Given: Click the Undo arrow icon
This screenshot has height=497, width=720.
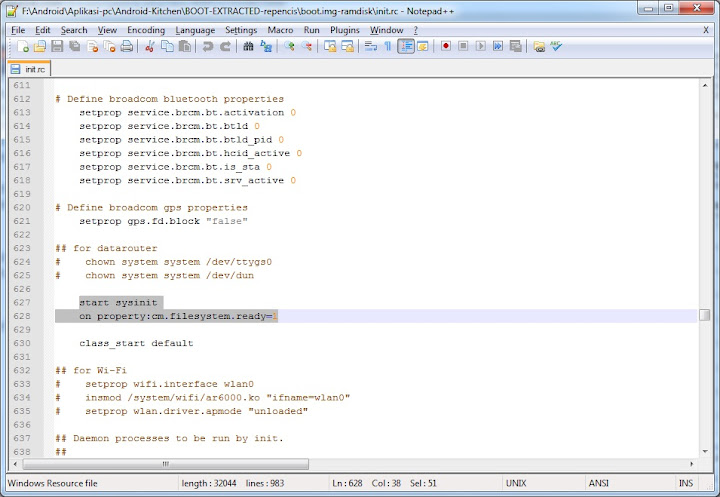Looking at the screenshot, I should click(x=208, y=46).
